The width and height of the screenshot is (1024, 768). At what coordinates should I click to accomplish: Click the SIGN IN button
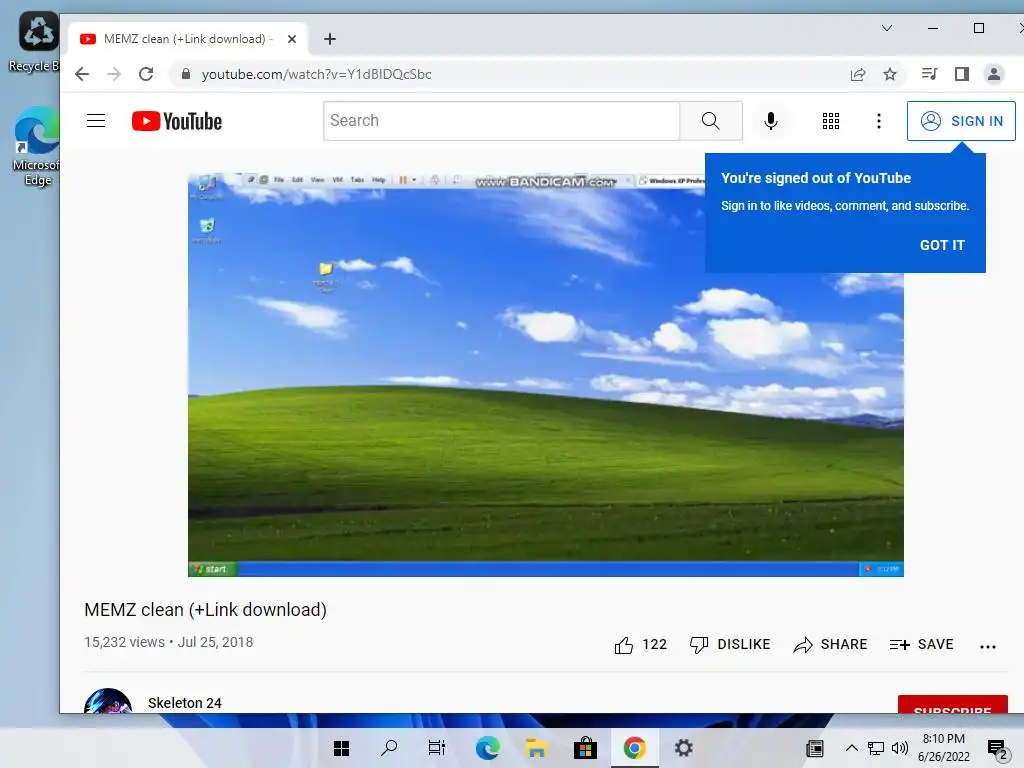961,121
